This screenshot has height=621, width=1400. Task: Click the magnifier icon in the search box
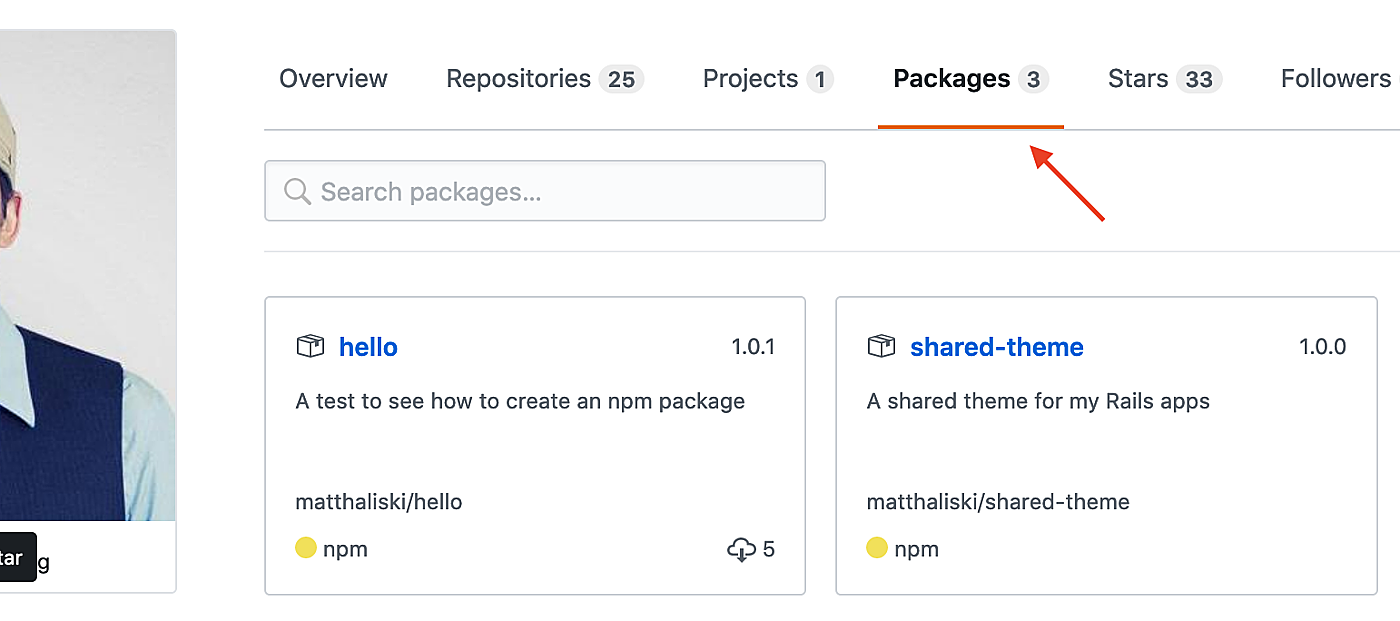tap(297, 191)
